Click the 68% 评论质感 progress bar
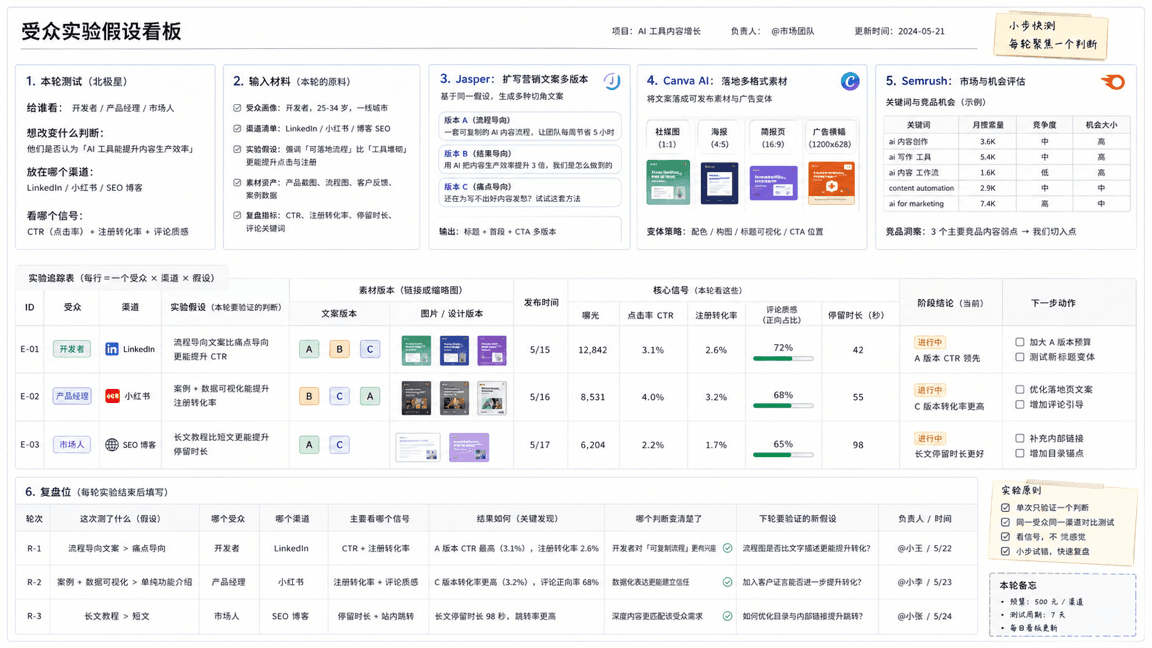Screen dimensions: 1152x648 (x=783, y=406)
